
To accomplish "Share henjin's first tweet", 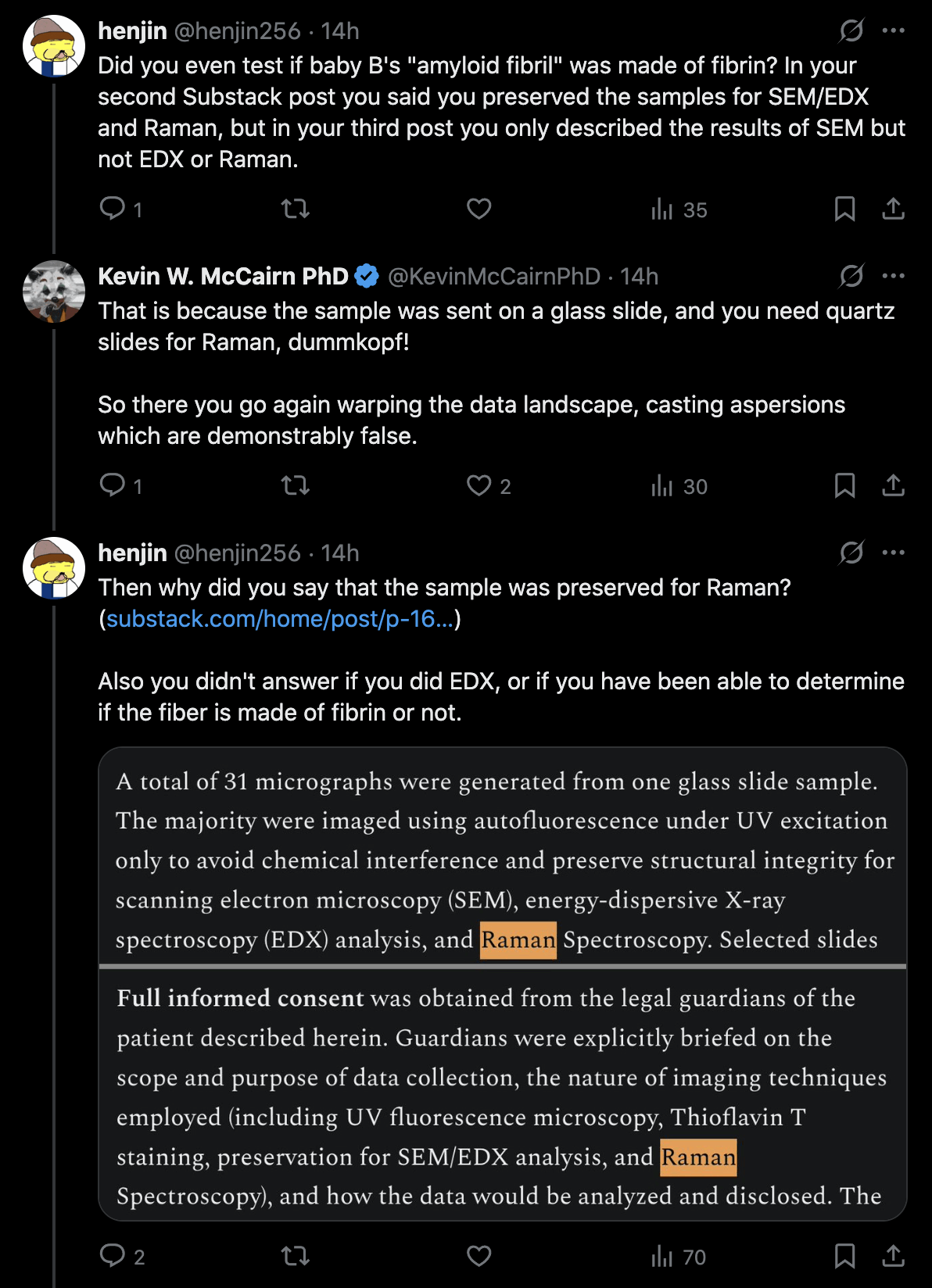I will click(x=893, y=209).
